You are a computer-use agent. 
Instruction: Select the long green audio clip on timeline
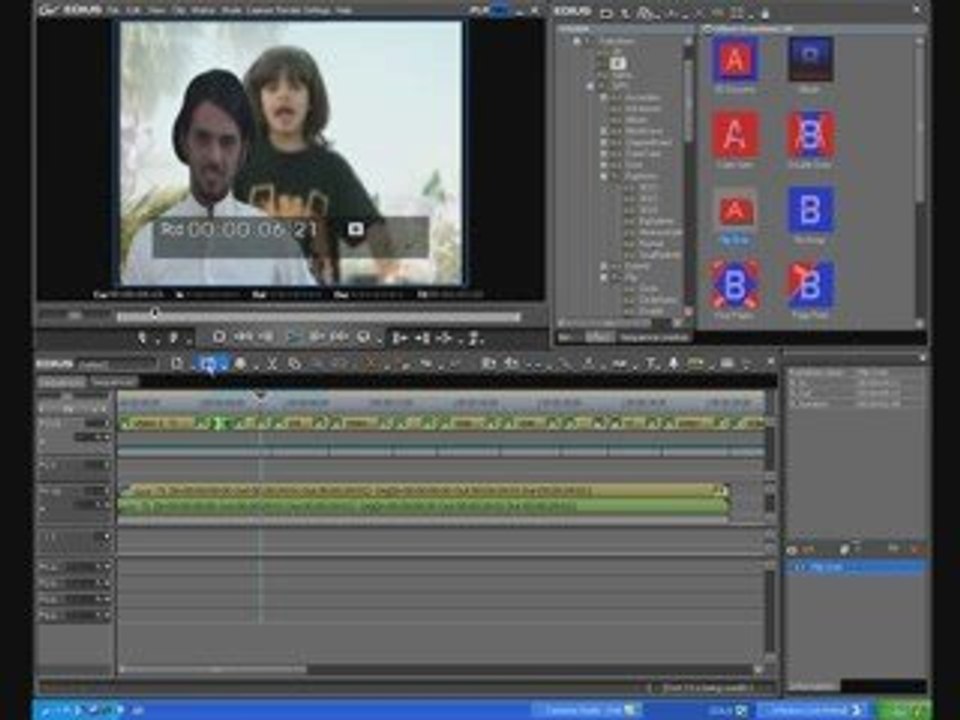(x=422, y=506)
